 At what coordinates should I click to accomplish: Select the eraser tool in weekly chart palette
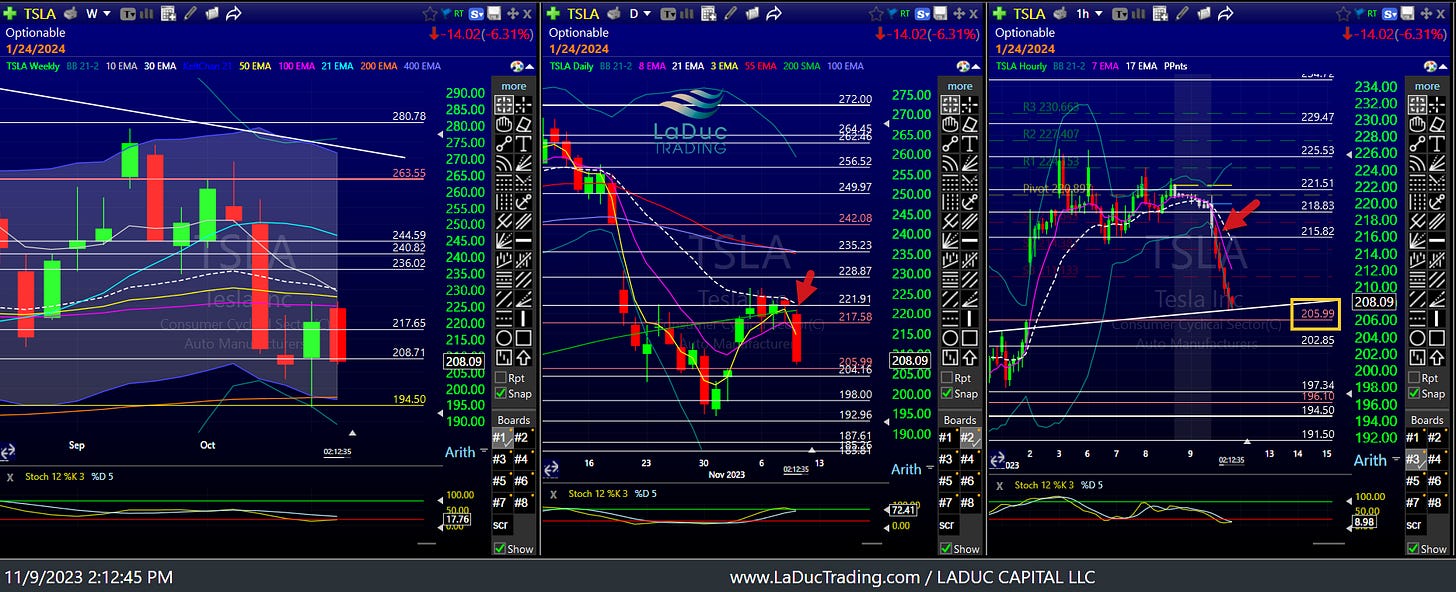point(523,125)
